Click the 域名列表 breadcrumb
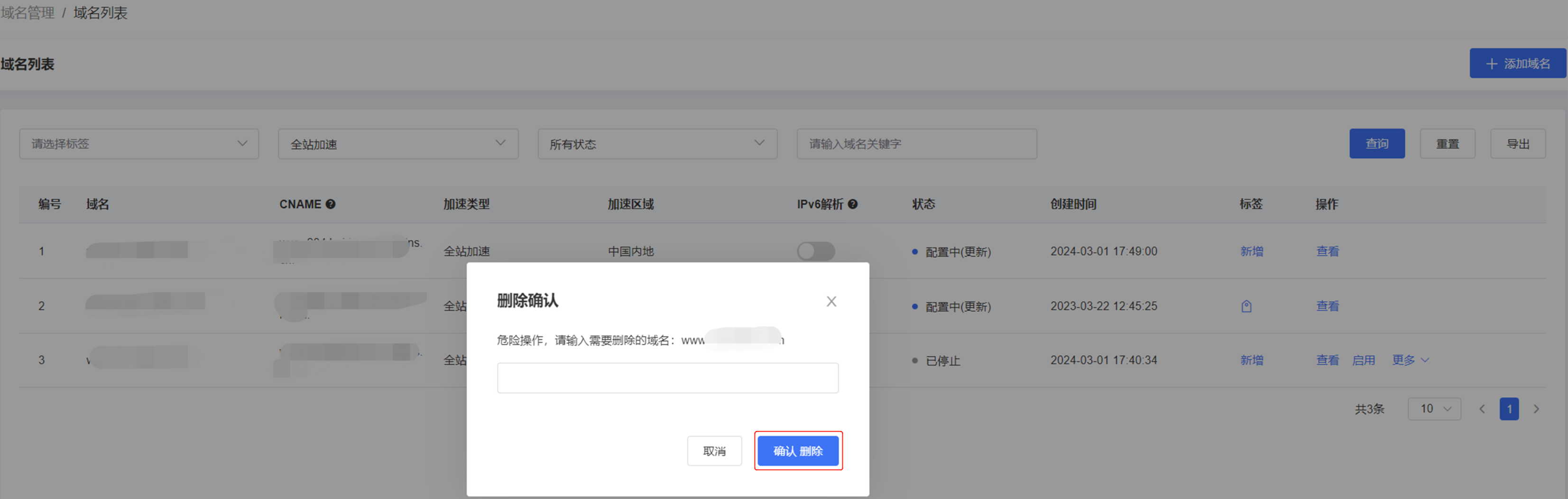1568x499 pixels. point(101,13)
